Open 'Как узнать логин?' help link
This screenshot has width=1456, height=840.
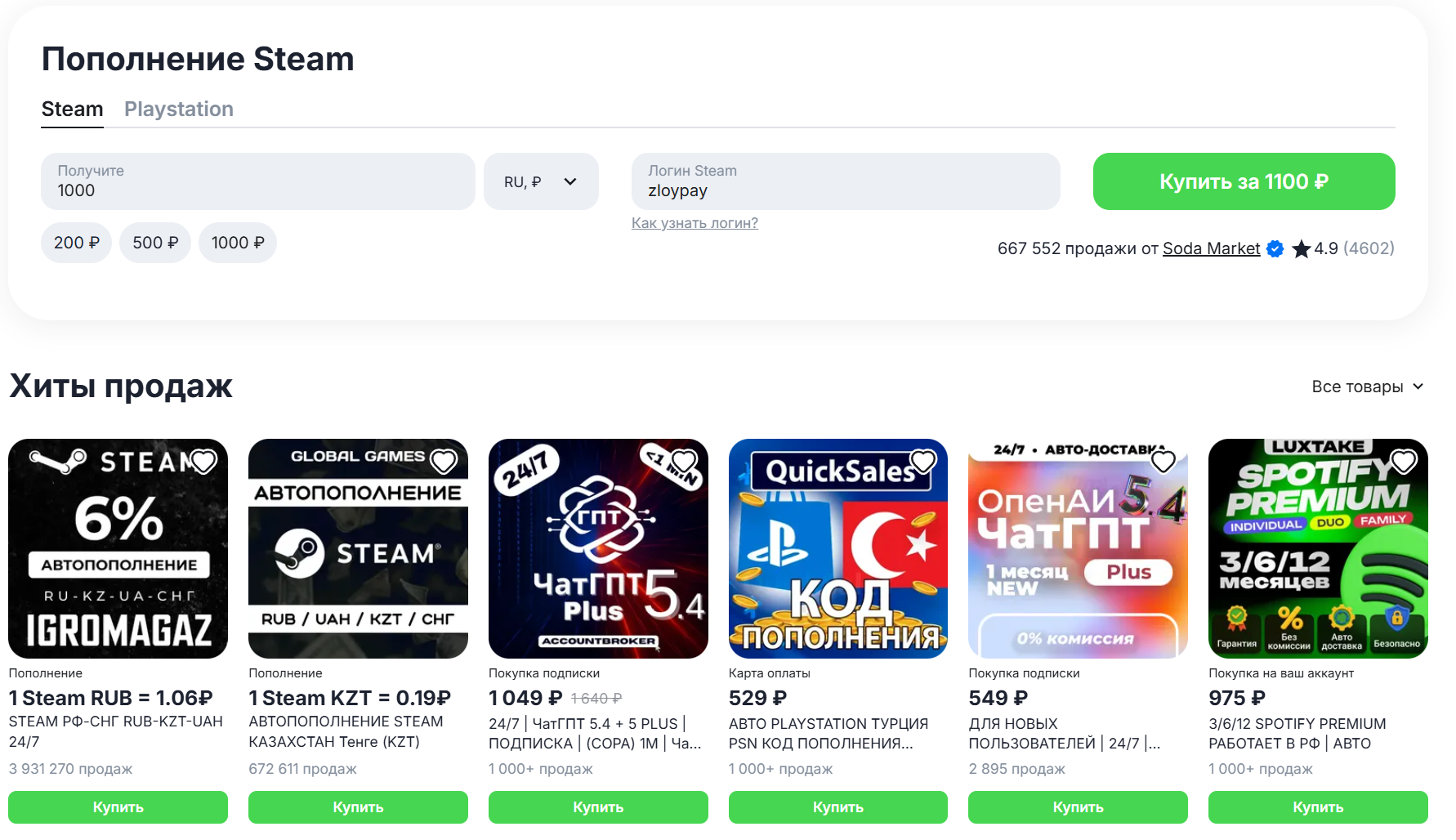coord(695,223)
